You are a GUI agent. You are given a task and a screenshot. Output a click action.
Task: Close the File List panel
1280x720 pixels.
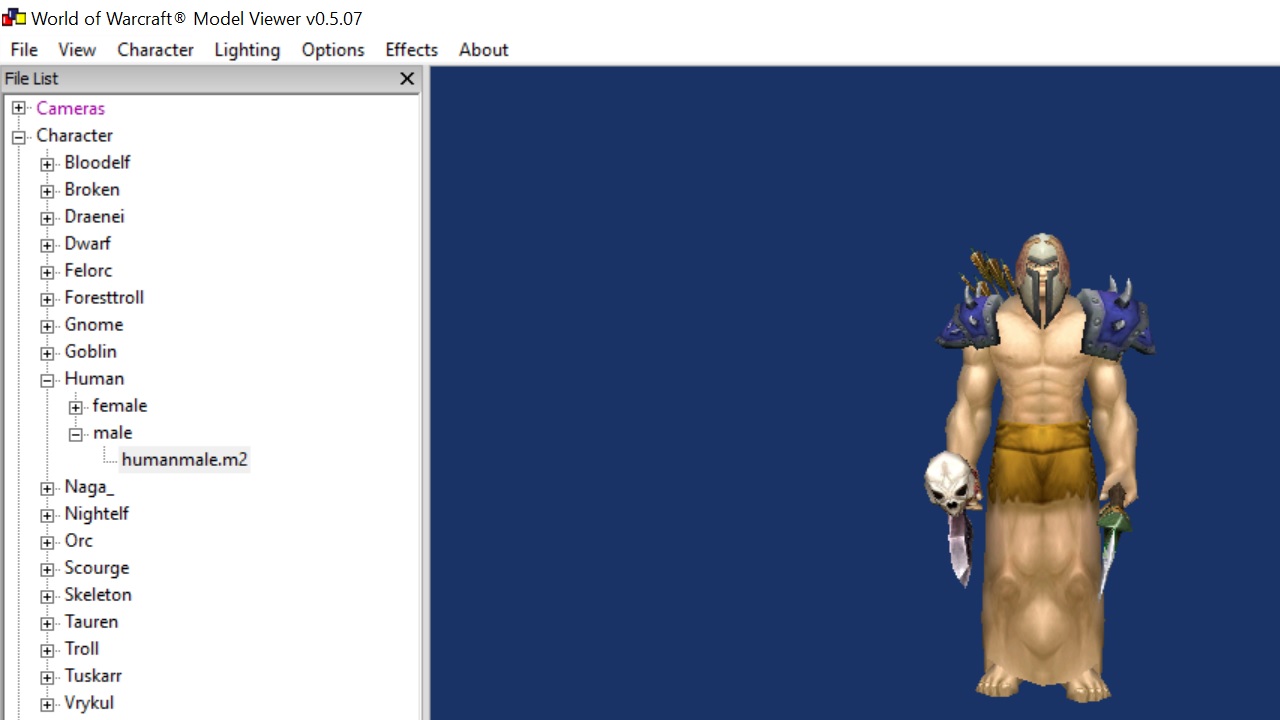point(407,78)
